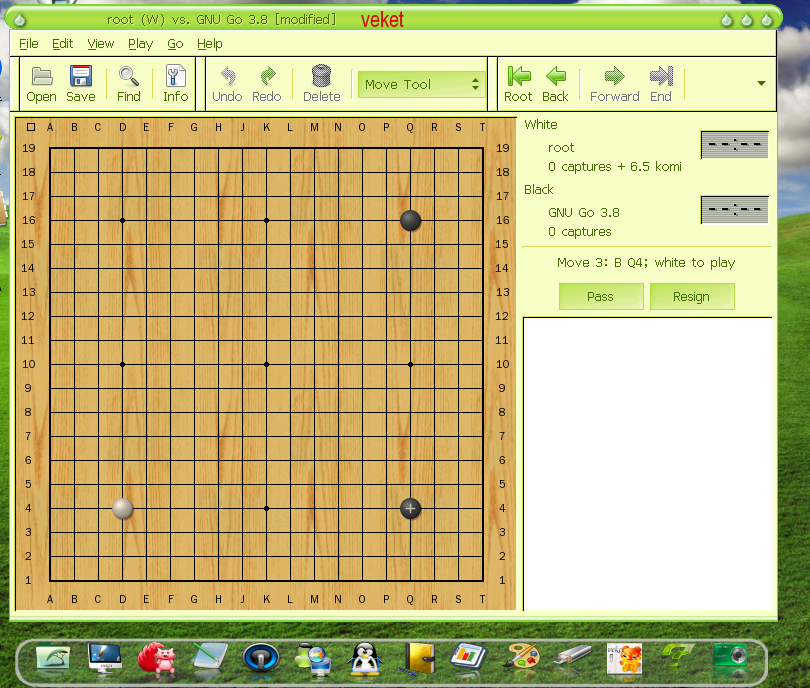Viewport: 810px width, 688px height.
Task: Click the Resign button
Action: click(692, 296)
